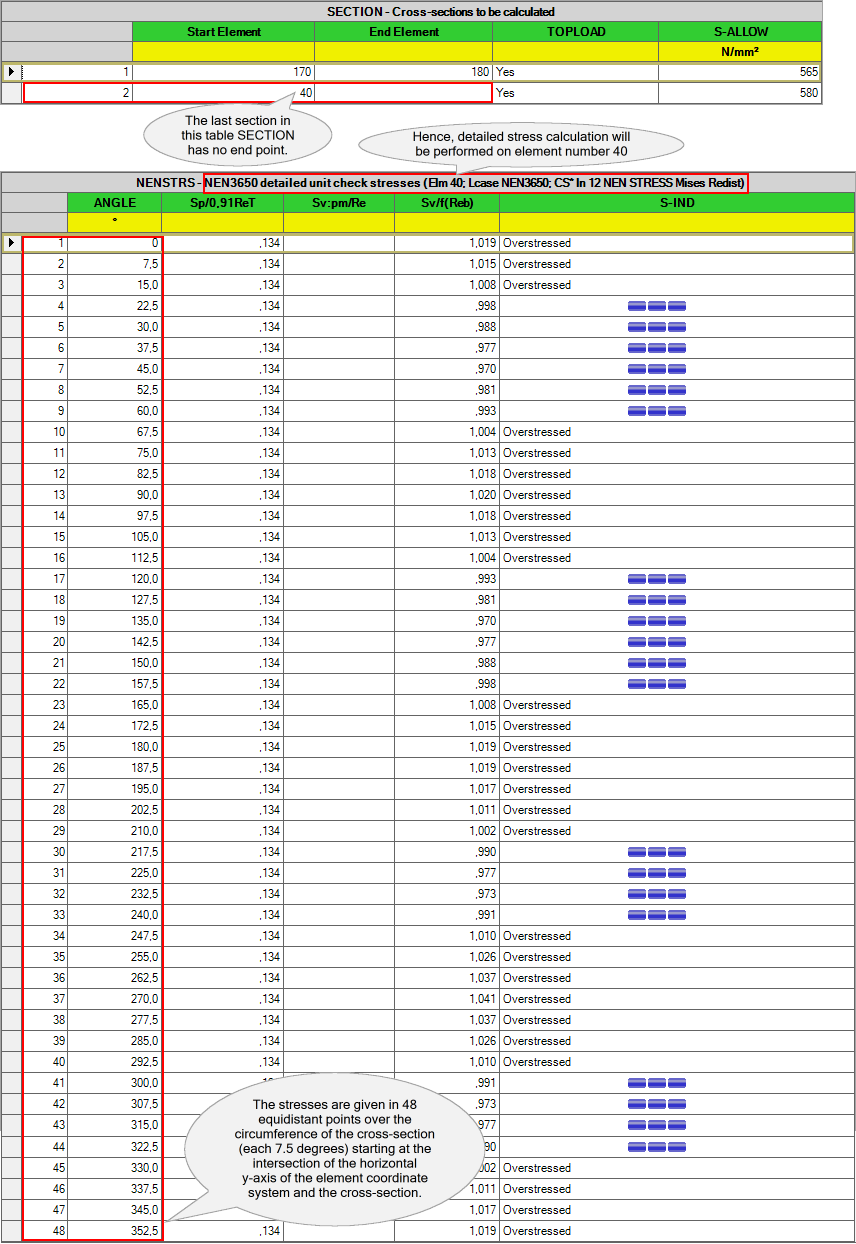The width and height of the screenshot is (856, 1244).
Task: Click the 1,041 value at angle 270,0
Action: point(446,999)
